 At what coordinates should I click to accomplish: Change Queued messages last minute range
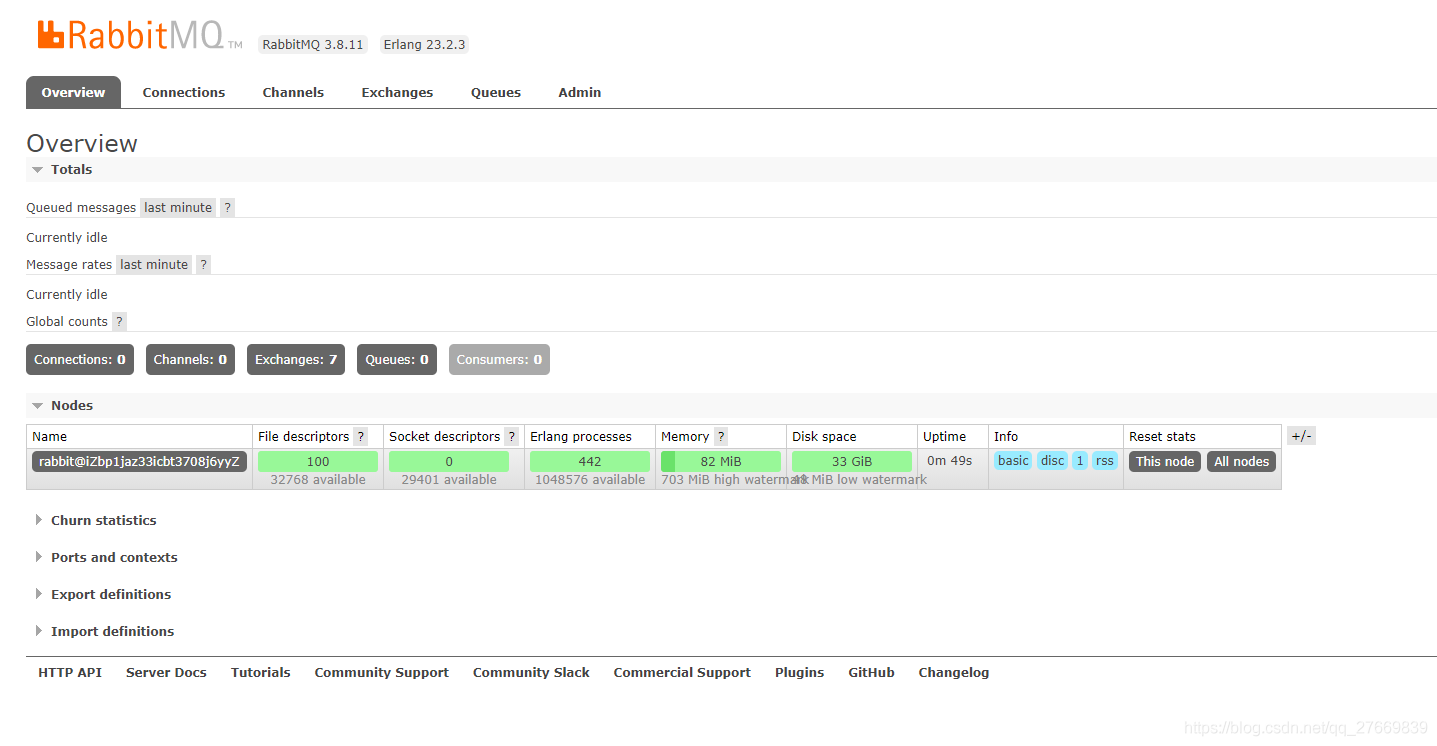tap(178, 208)
